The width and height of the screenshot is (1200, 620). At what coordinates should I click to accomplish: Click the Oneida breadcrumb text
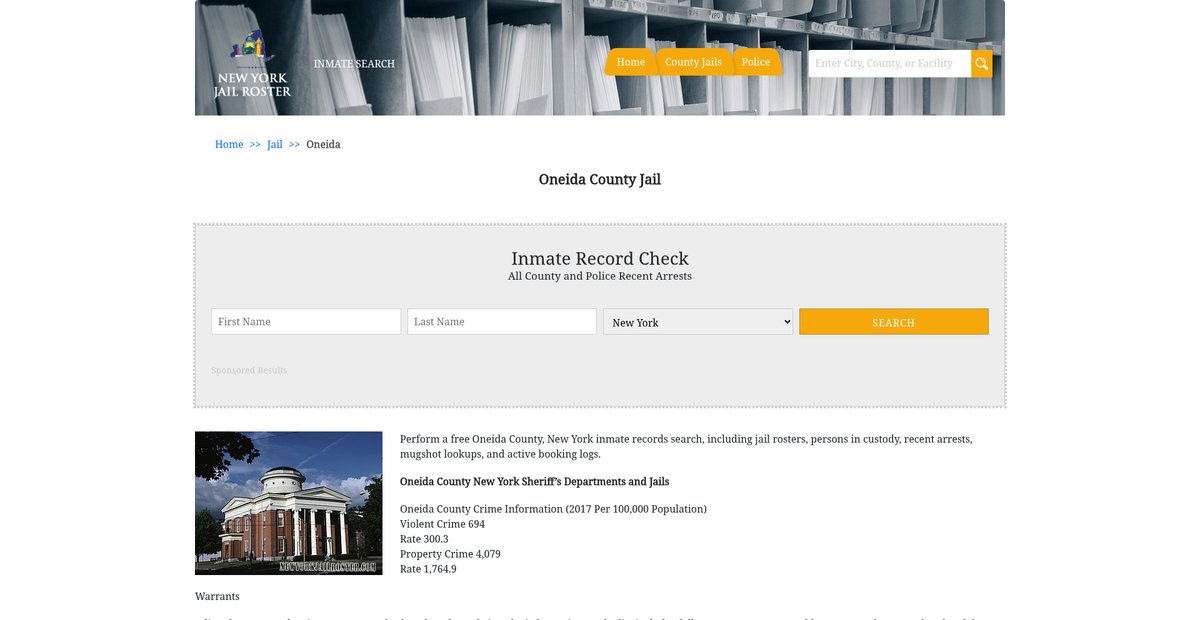tap(323, 145)
